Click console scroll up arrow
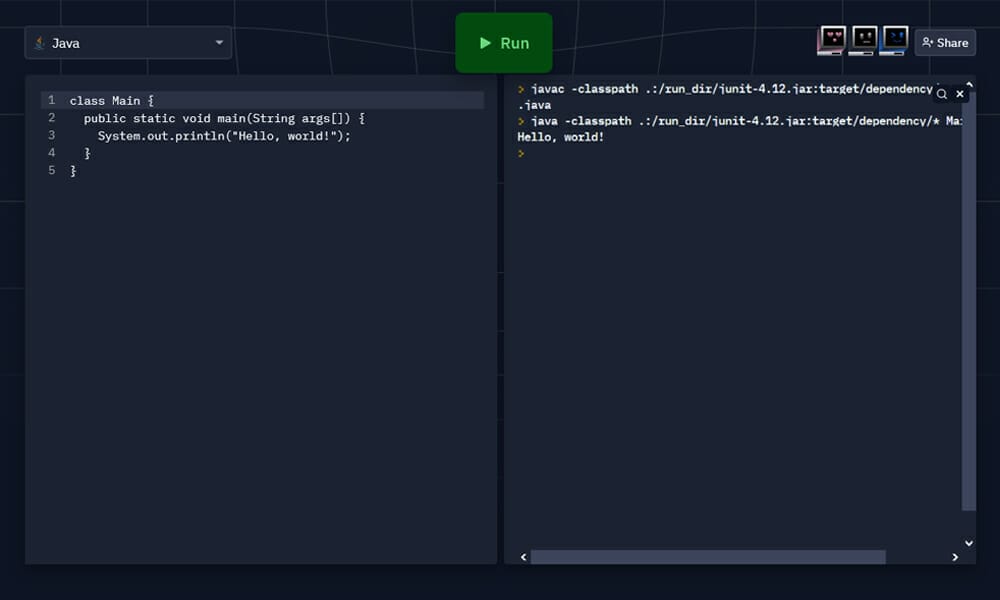1000x600 pixels. [969, 84]
